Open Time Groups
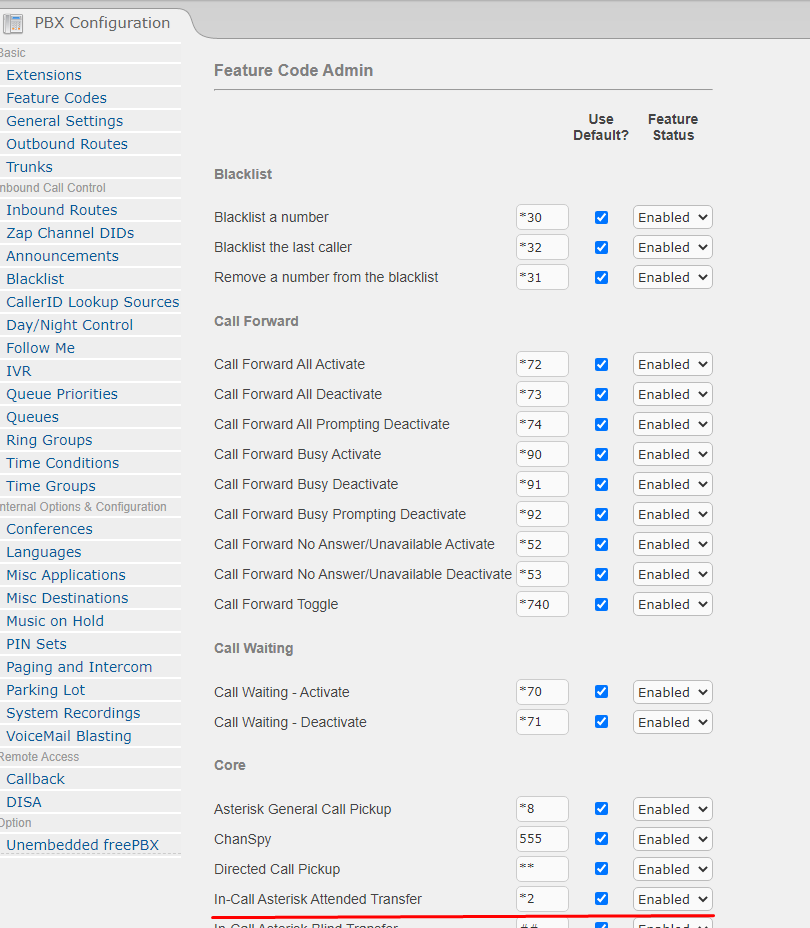This screenshot has height=928, width=810. (x=50, y=486)
